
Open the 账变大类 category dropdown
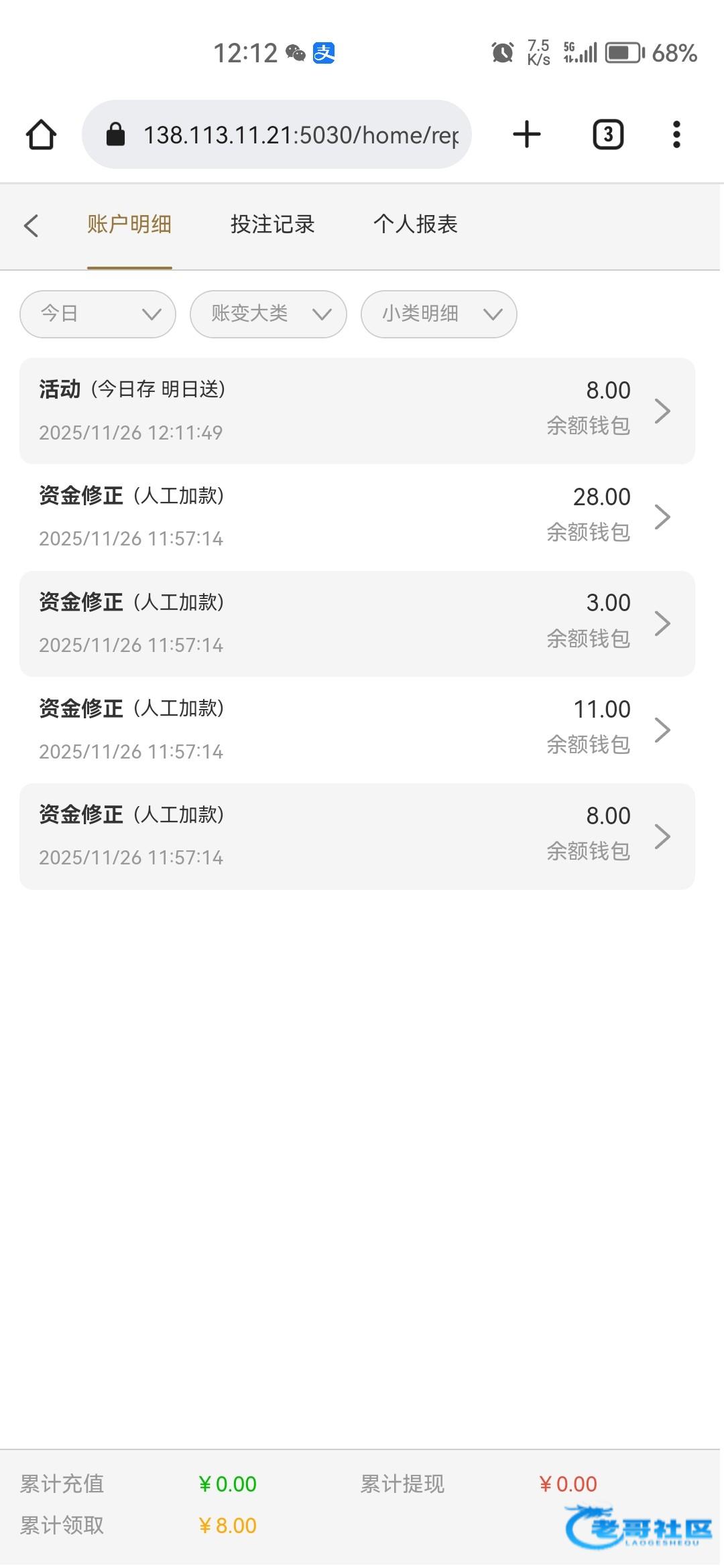pyautogui.click(x=268, y=314)
